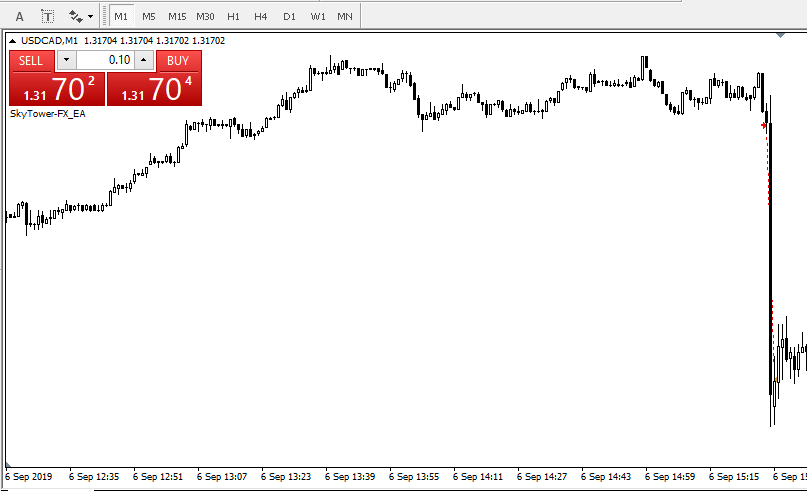Switch to H4 timeframe
The width and height of the screenshot is (807, 491).
(260, 16)
